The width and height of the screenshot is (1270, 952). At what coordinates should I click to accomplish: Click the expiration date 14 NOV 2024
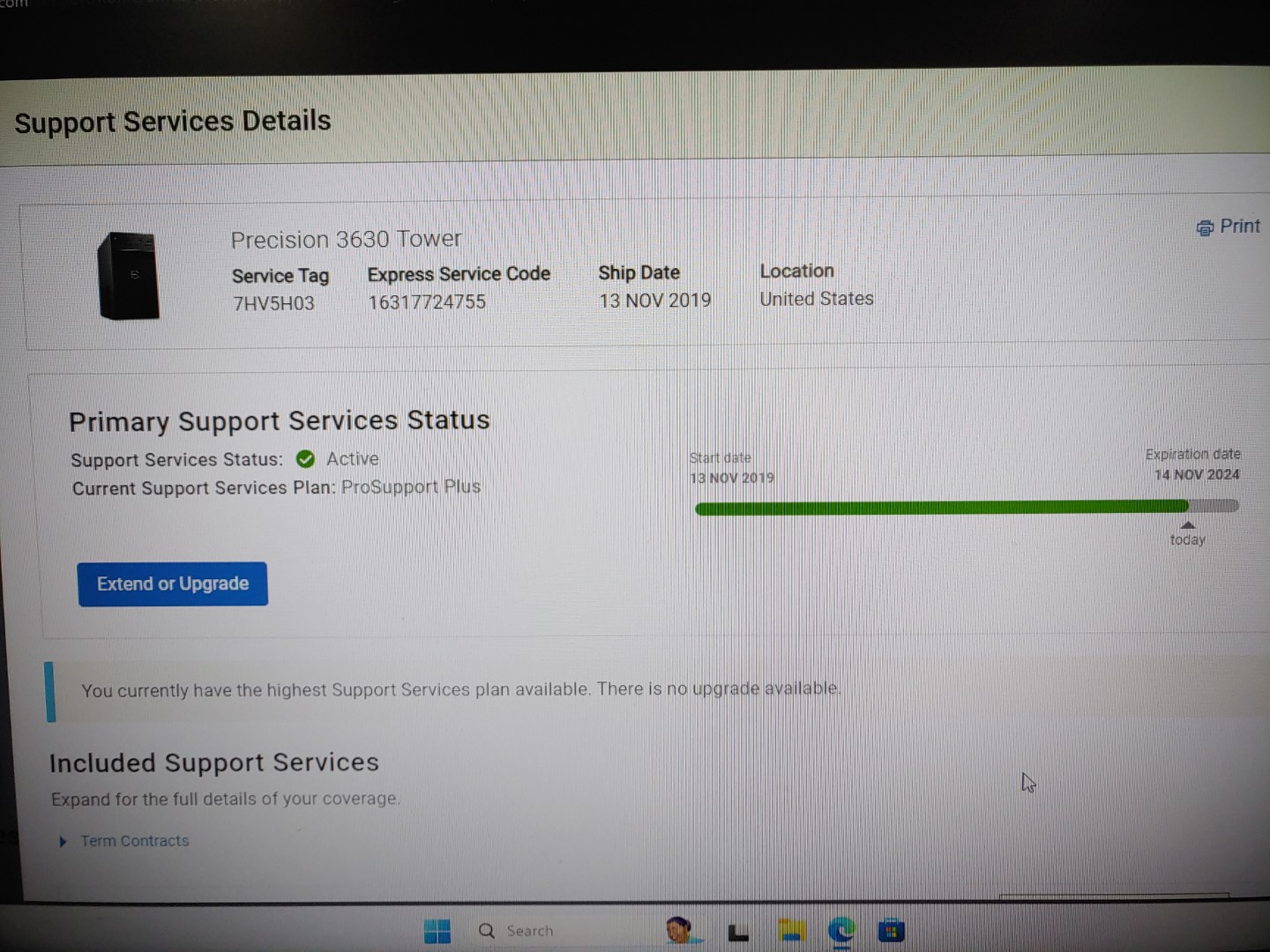[x=1197, y=474]
